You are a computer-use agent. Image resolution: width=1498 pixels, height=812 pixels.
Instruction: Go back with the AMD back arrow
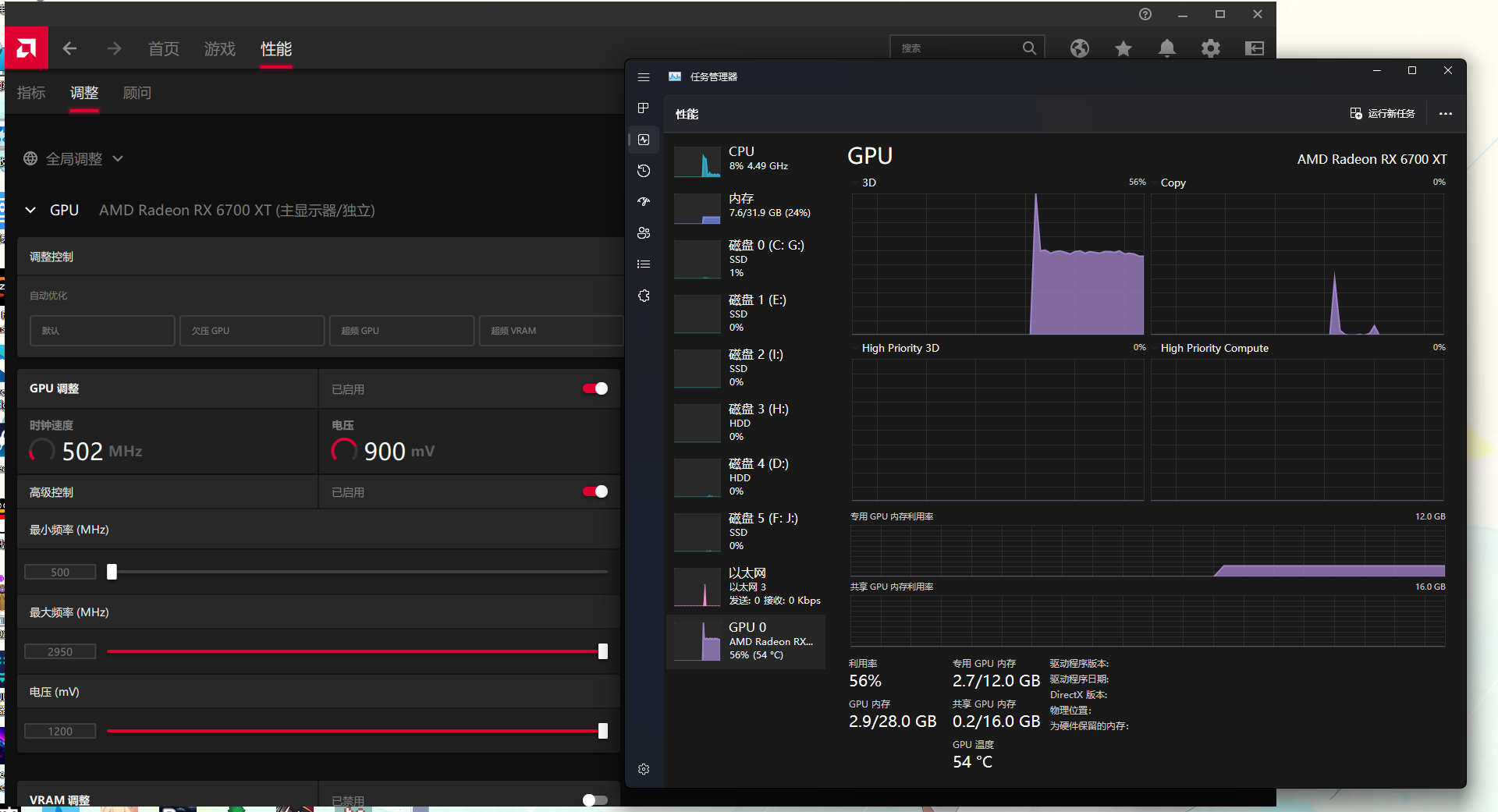click(x=69, y=48)
